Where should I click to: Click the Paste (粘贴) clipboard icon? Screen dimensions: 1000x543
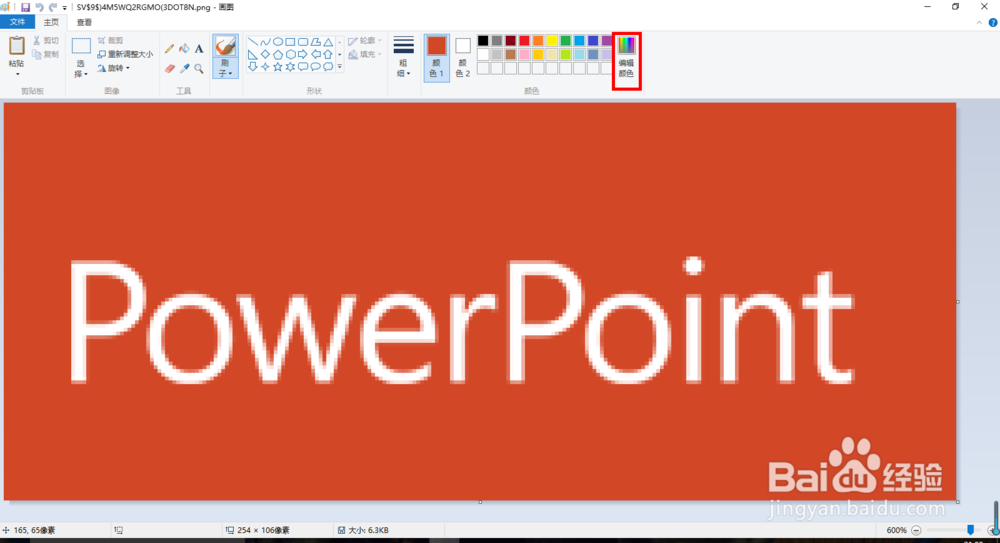(x=17, y=46)
